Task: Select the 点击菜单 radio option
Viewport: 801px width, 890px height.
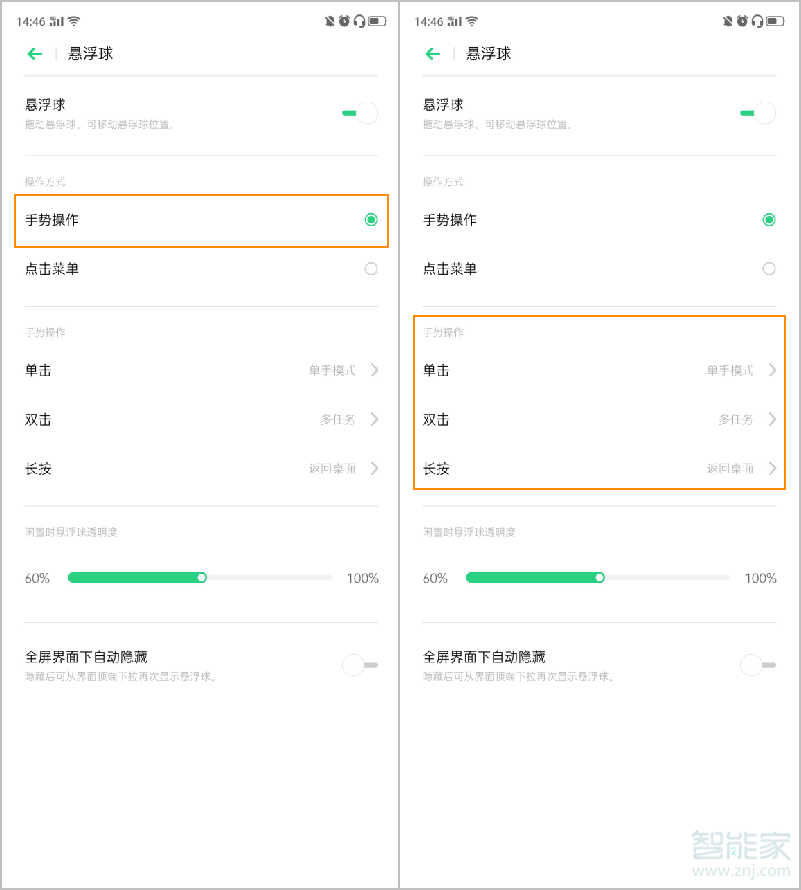Action: (370, 268)
